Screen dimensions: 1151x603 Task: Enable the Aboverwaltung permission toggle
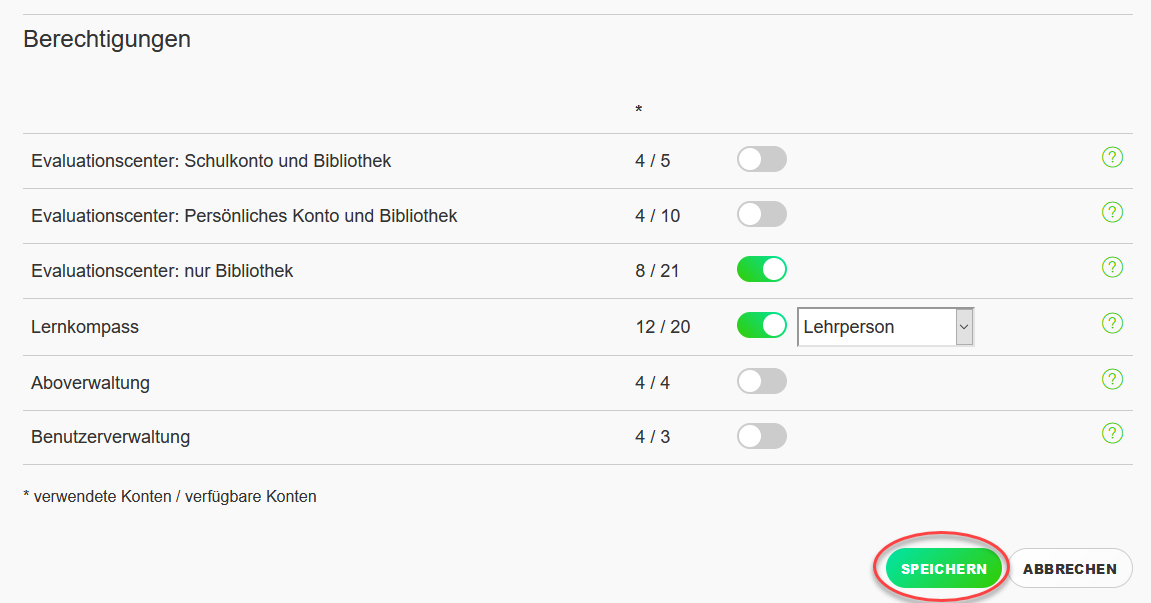point(762,381)
